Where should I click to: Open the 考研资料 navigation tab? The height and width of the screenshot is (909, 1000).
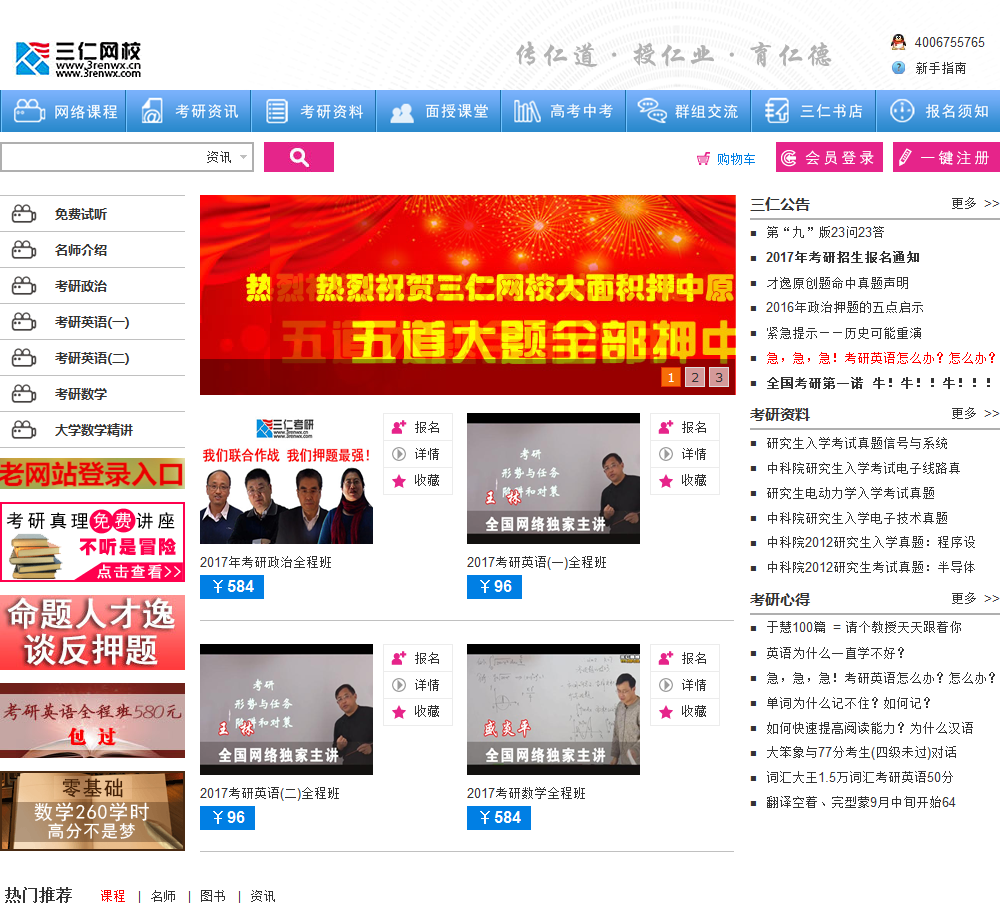pyautogui.click(x=313, y=111)
